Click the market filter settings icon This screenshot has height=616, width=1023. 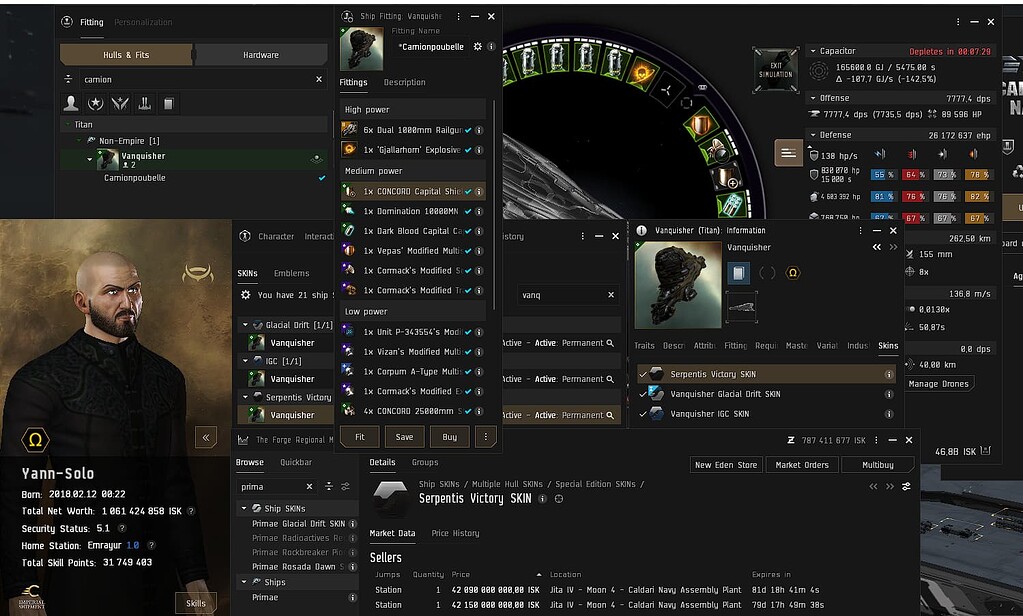[x=345, y=486]
